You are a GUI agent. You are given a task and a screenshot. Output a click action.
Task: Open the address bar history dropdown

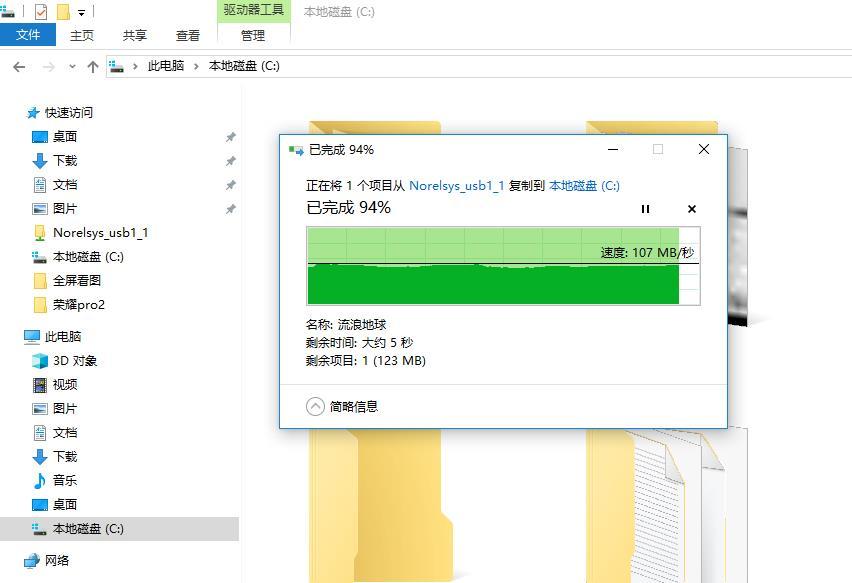tap(71, 66)
